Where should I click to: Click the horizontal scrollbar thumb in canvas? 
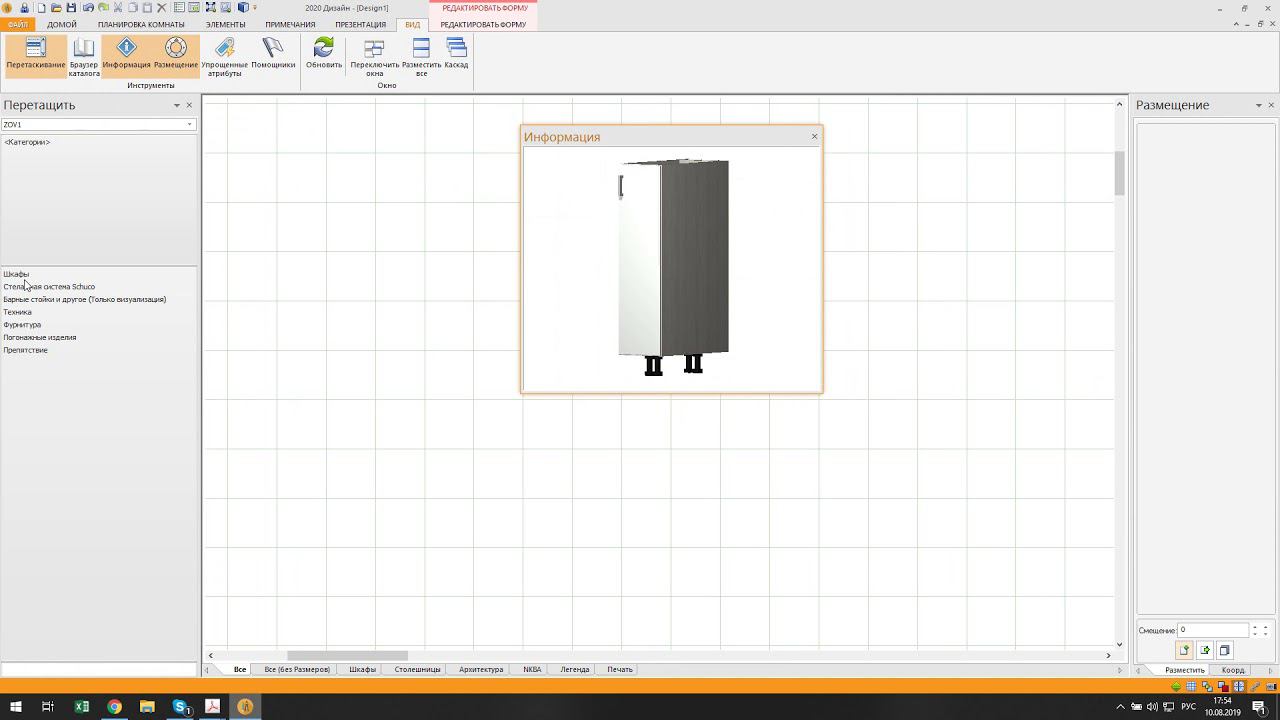tap(347, 655)
